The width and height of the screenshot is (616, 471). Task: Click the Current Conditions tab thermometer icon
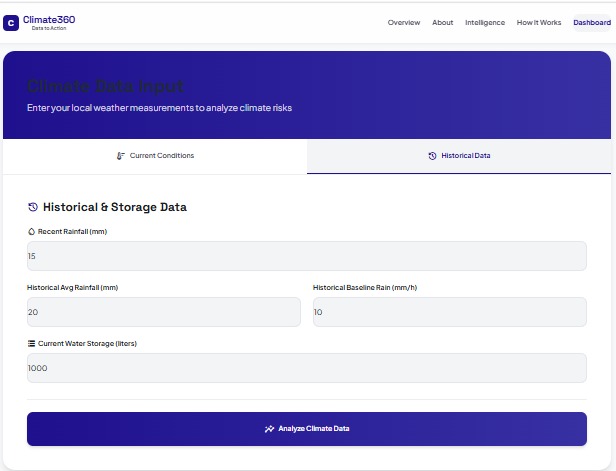121,156
